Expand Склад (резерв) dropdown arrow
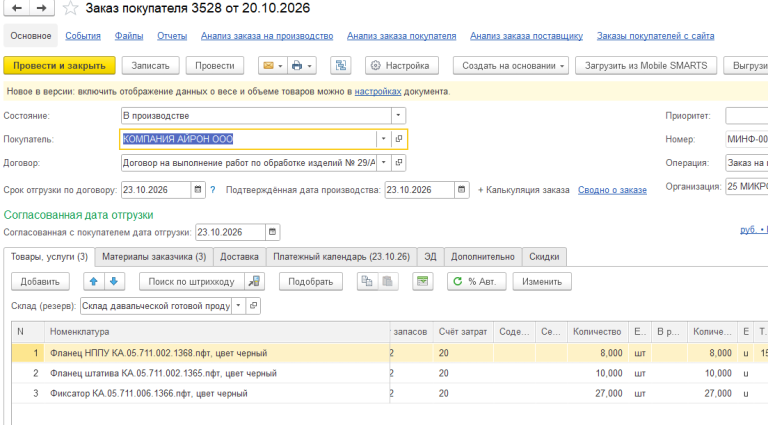 (x=238, y=306)
